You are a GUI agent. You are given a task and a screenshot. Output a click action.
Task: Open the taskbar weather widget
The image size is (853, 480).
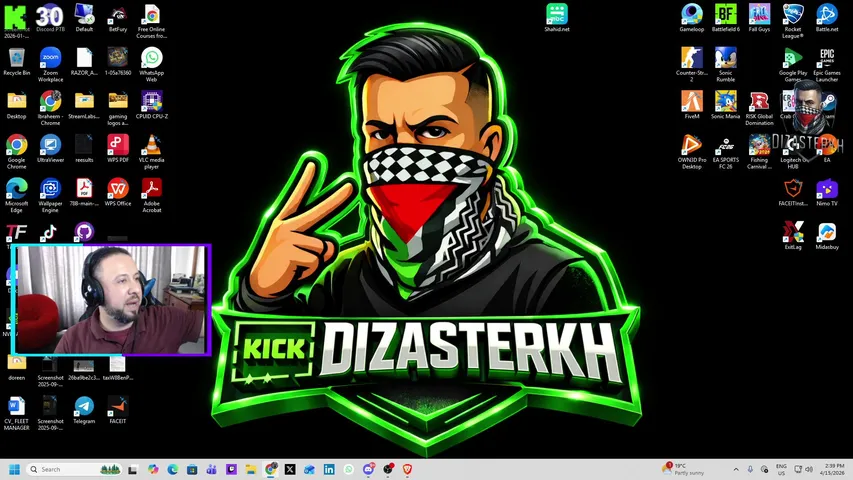(x=683, y=469)
